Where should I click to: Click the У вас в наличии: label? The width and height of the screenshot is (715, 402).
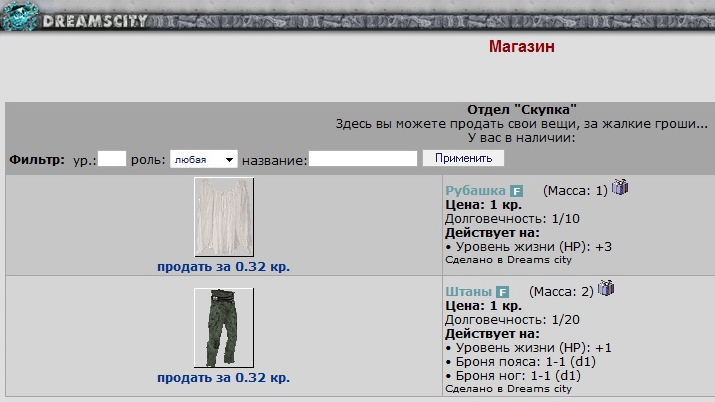(x=522, y=138)
